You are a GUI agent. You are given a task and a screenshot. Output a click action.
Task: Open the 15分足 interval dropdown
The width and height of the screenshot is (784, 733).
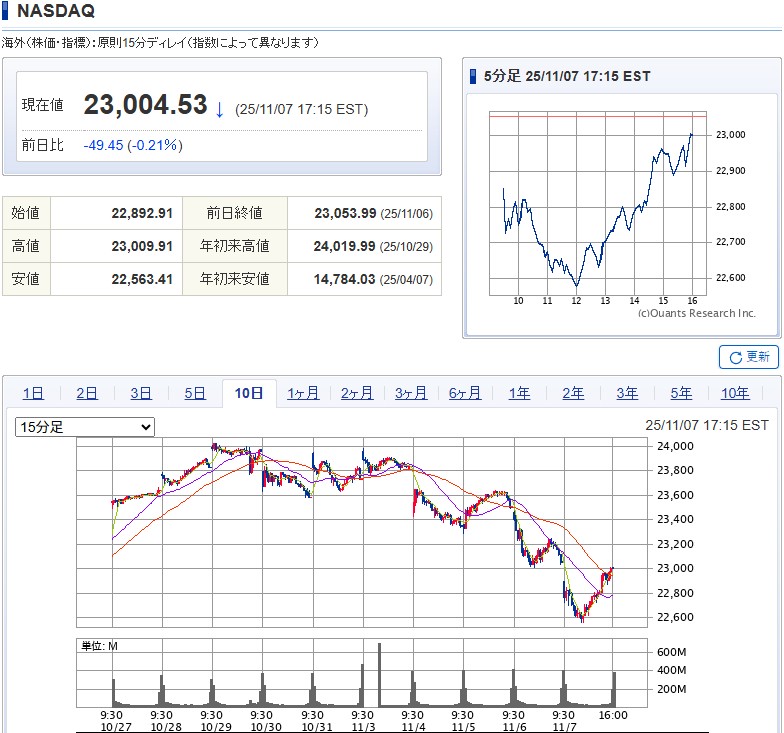(x=85, y=427)
